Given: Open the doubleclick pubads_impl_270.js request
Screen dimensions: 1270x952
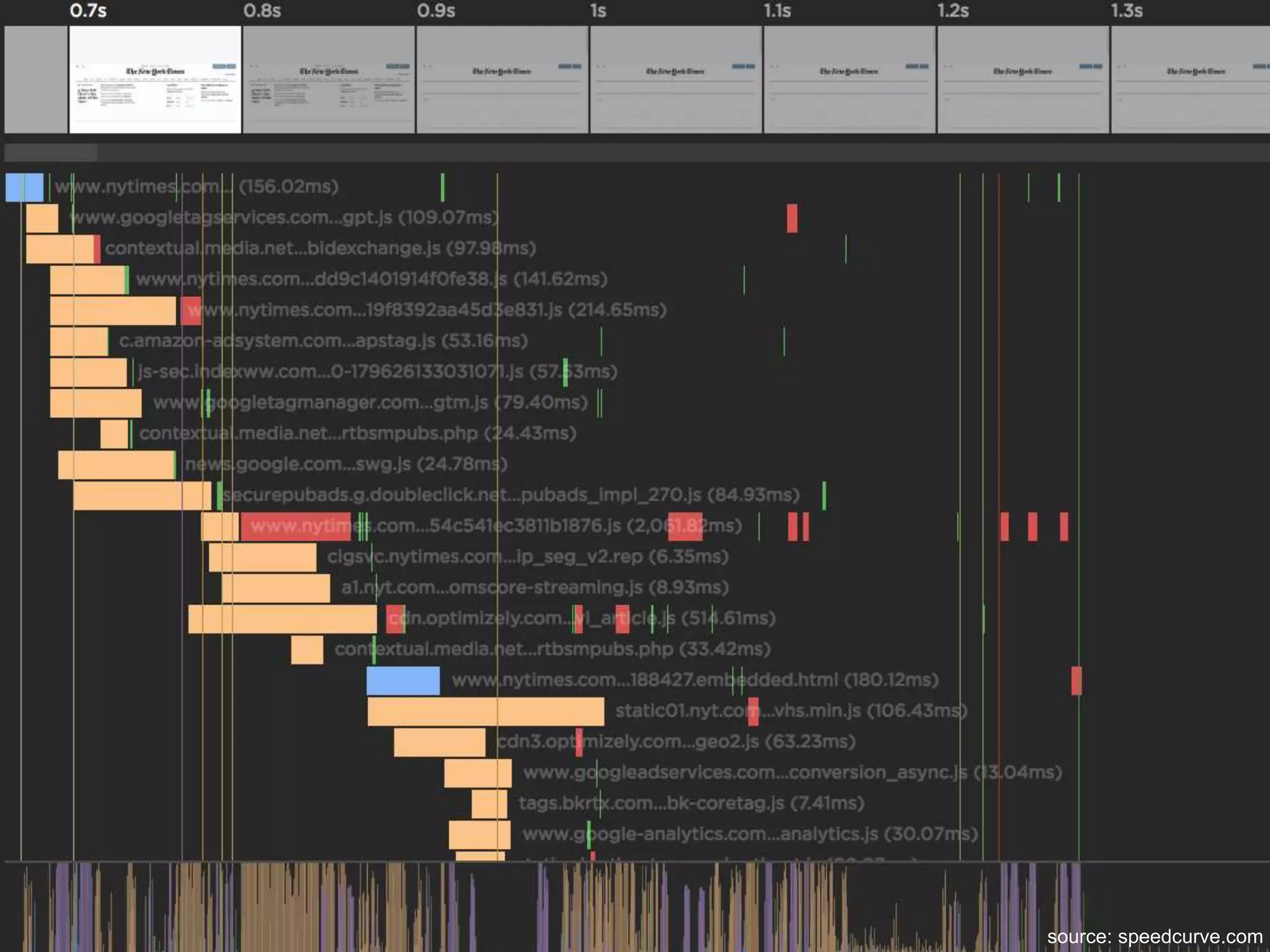Looking at the screenshot, I should tap(510, 495).
